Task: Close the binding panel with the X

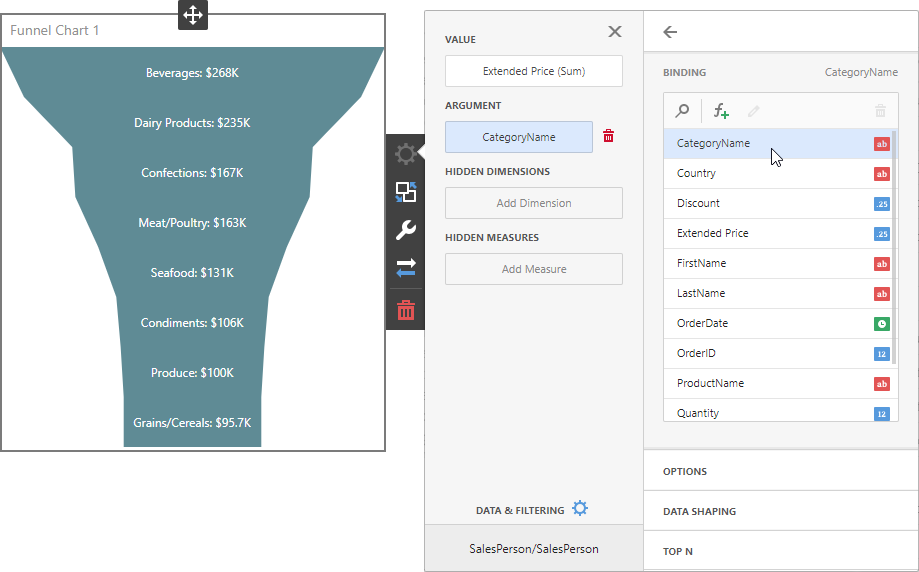Action: tap(615, 32)
